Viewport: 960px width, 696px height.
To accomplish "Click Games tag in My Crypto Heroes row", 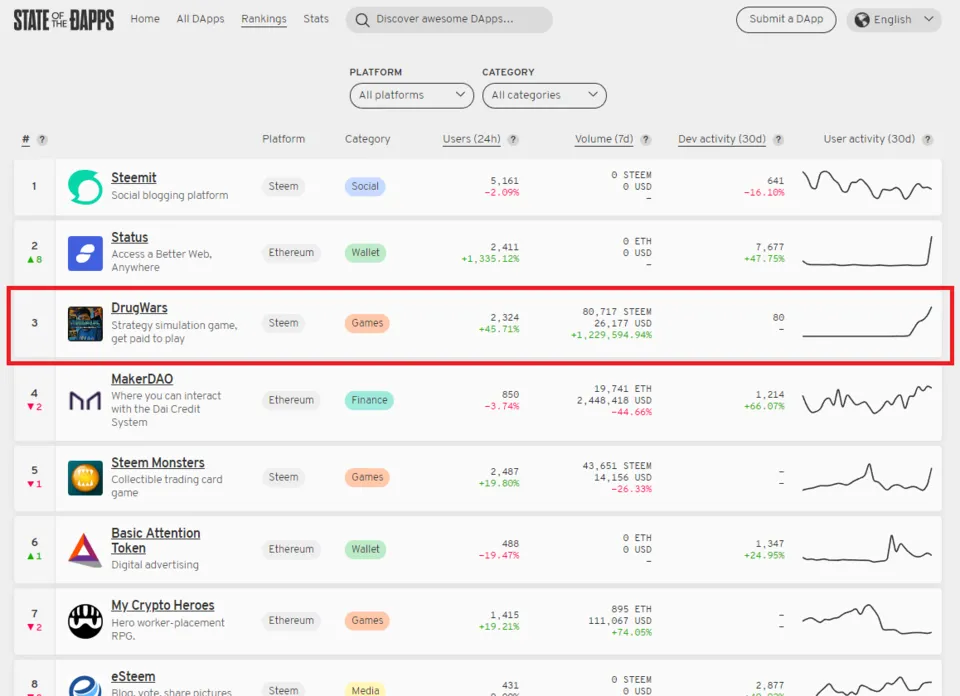I will pos(367,620).
